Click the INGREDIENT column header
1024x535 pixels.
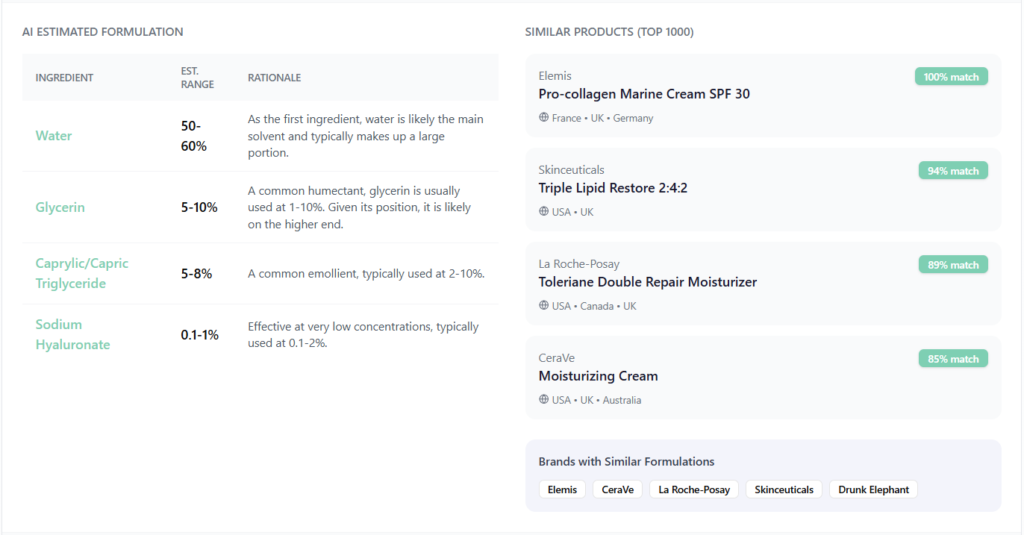(64, 78)
